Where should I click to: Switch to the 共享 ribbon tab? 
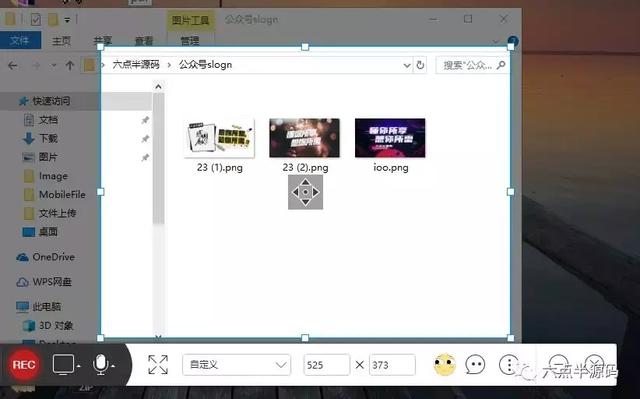(102, 40)
